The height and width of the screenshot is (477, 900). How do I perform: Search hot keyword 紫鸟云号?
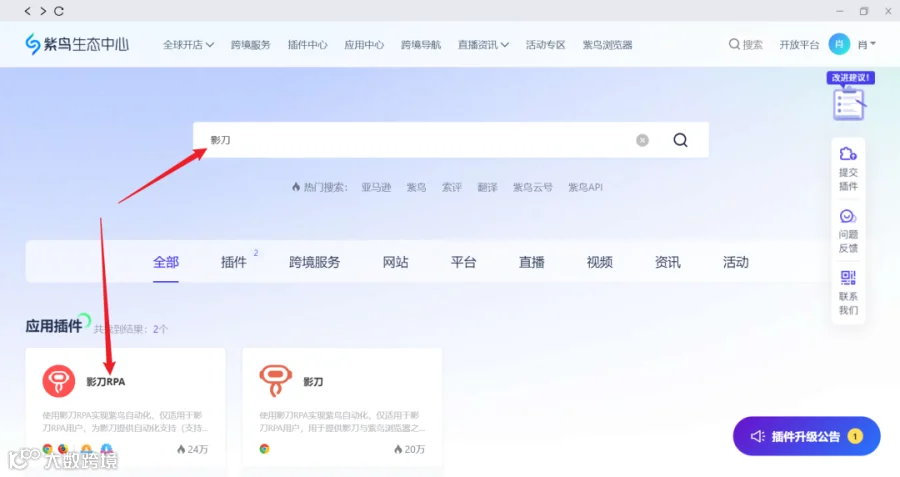[x=533, y=187]
